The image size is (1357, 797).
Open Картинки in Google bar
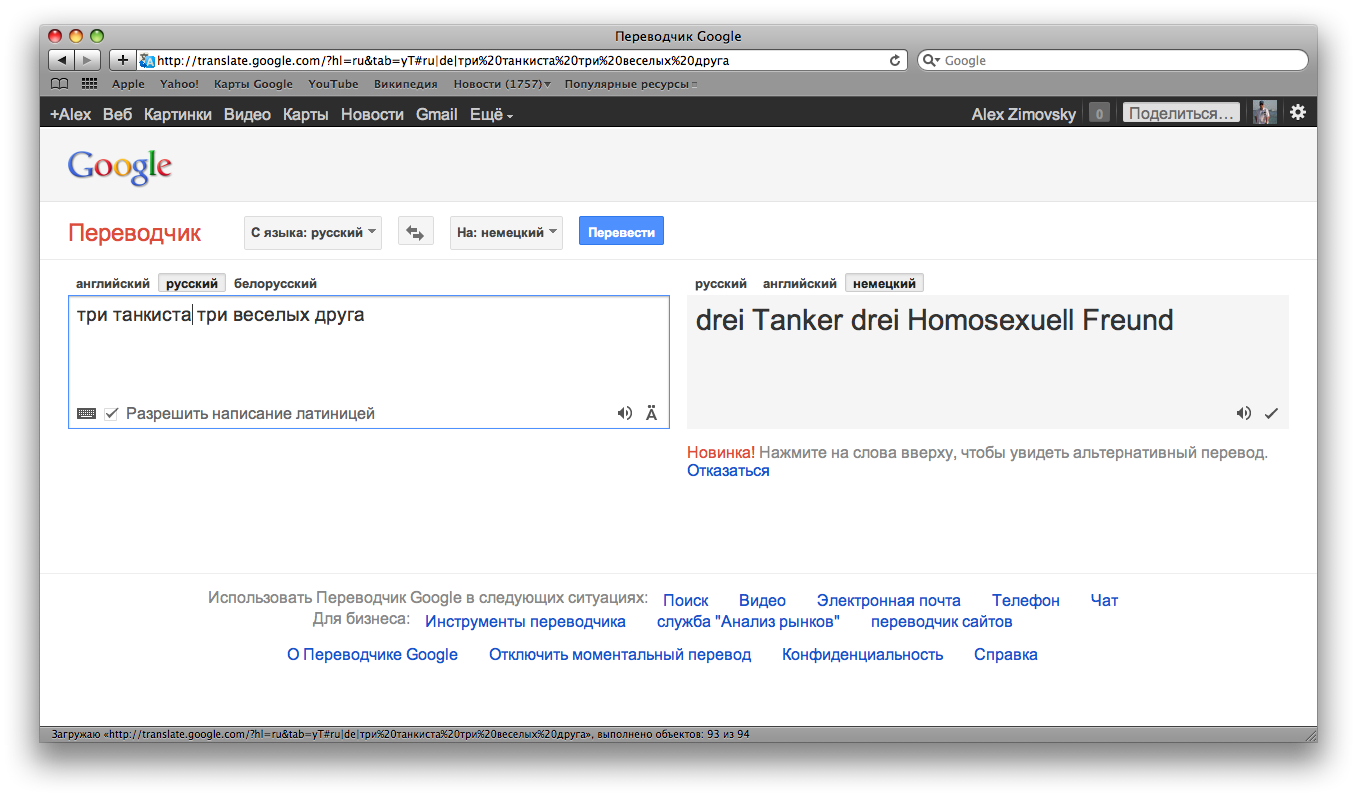pos(178,114)
